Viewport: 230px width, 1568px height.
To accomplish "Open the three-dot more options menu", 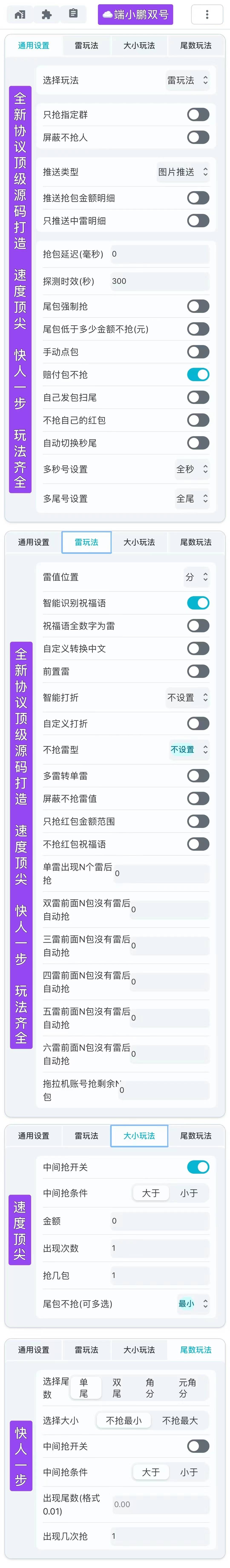I will pyautogui.click(x=207, y=14).
